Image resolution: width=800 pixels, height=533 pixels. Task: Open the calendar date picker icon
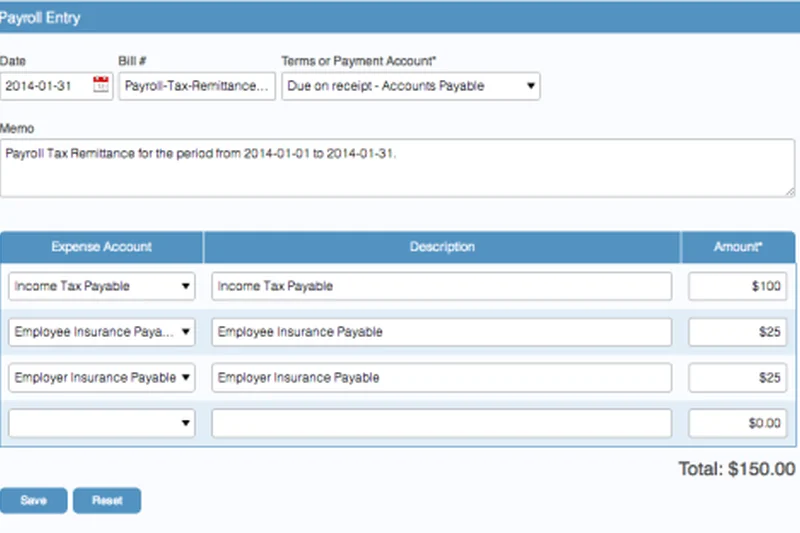click(101, 85)
